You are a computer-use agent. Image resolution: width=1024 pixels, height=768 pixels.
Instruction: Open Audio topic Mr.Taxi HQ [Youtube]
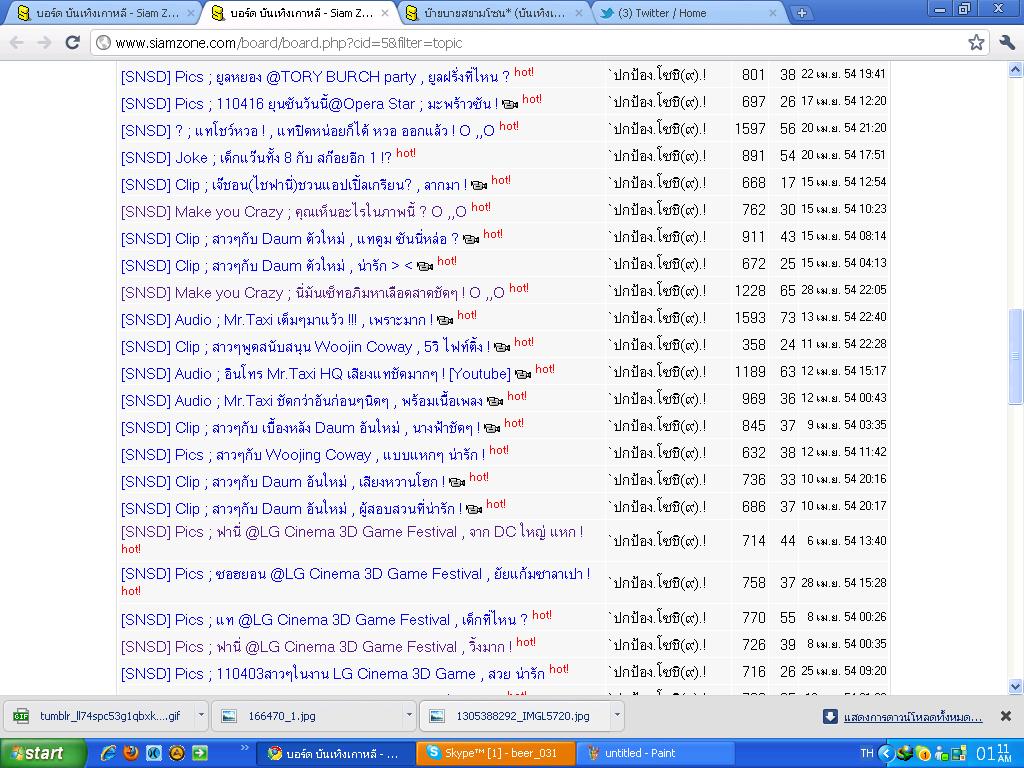pos(315,374)
